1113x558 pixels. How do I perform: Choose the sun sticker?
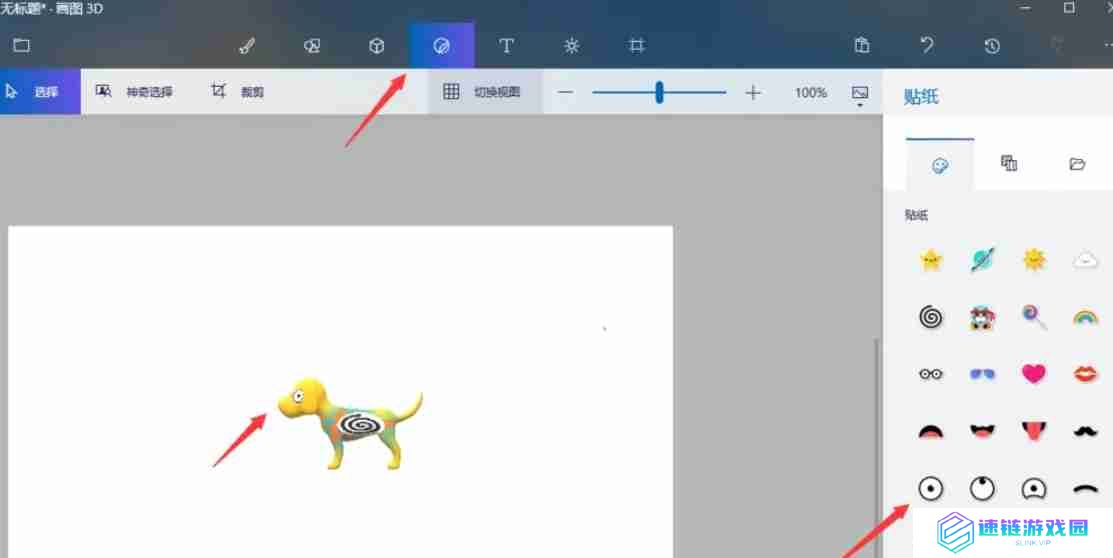(1034, 260)
